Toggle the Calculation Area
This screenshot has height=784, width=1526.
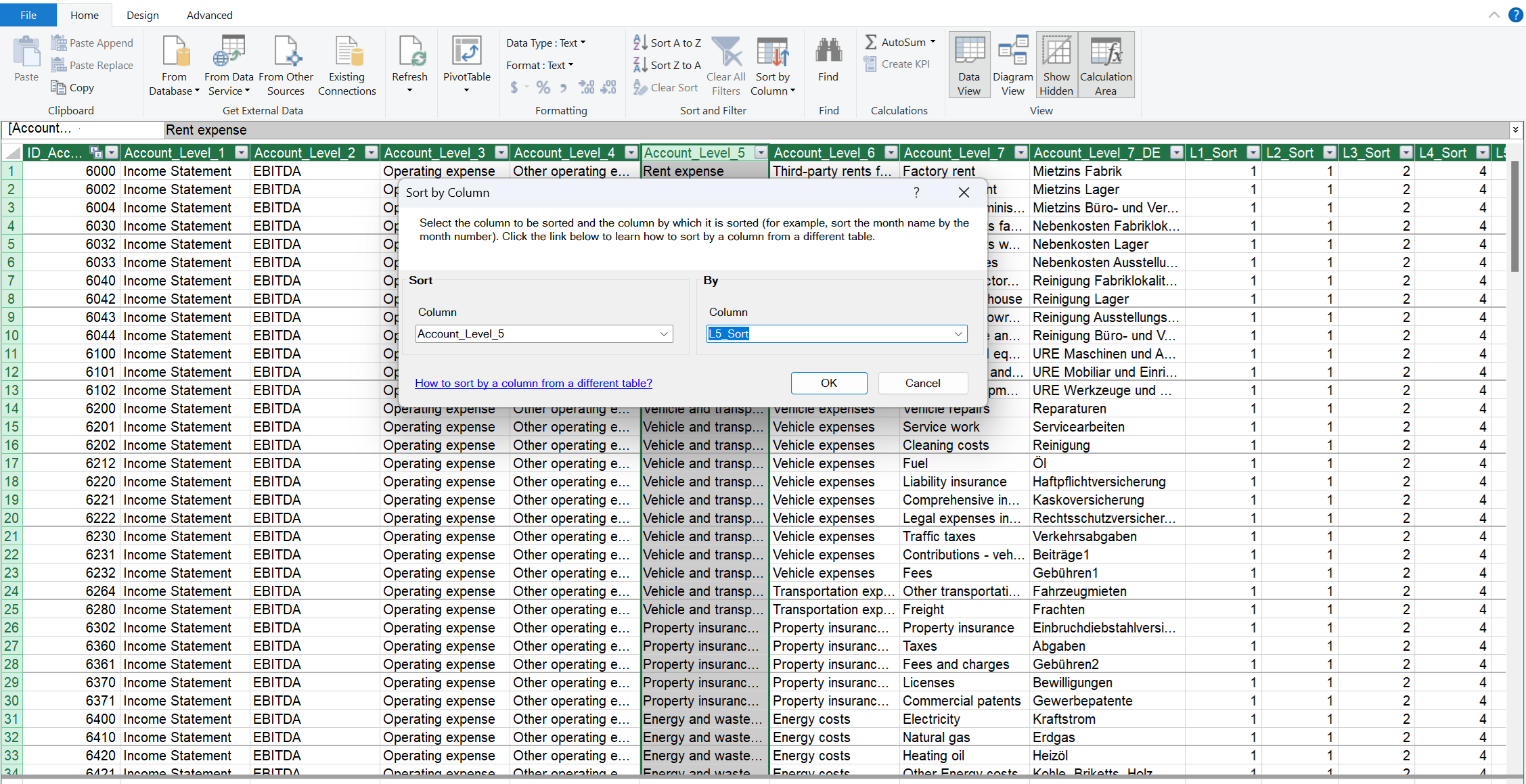point(1106,64)
